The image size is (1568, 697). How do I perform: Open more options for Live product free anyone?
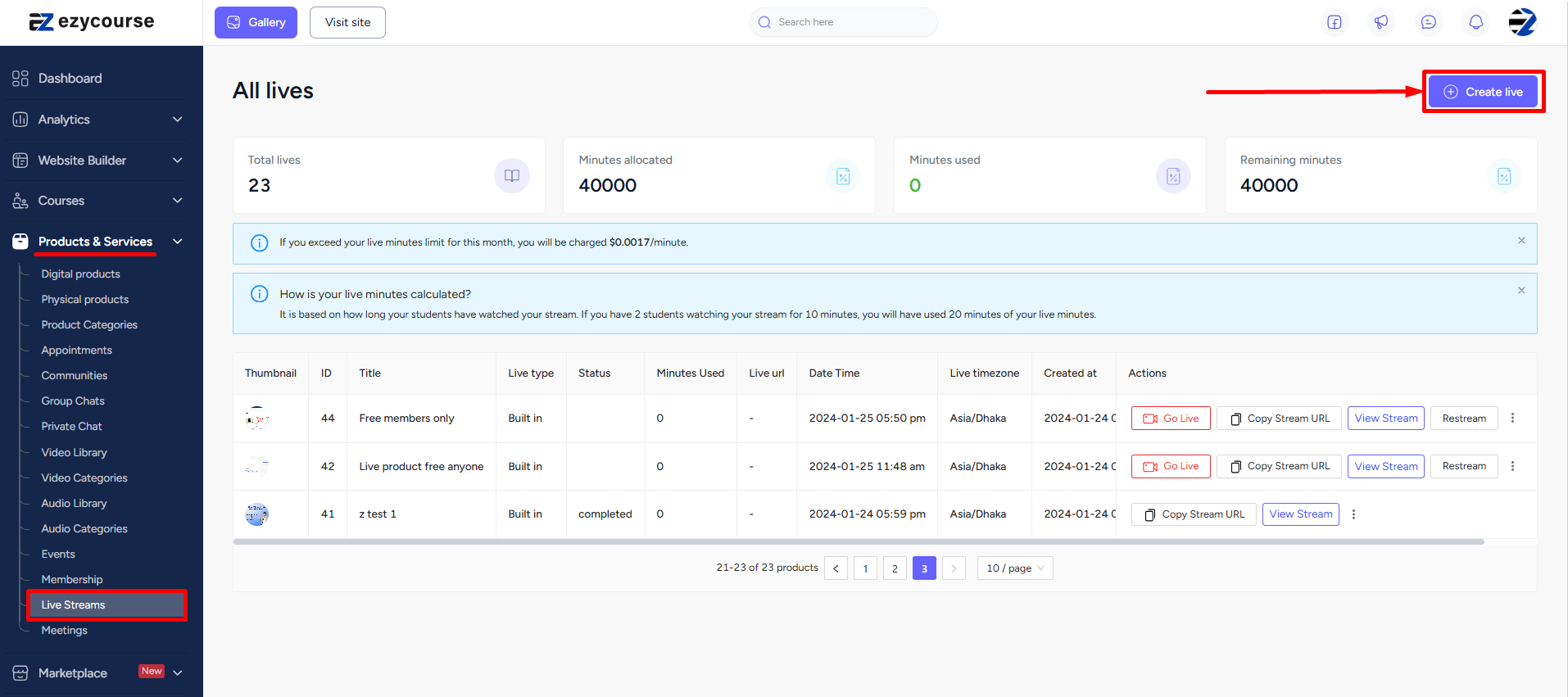click(1512, 466)
